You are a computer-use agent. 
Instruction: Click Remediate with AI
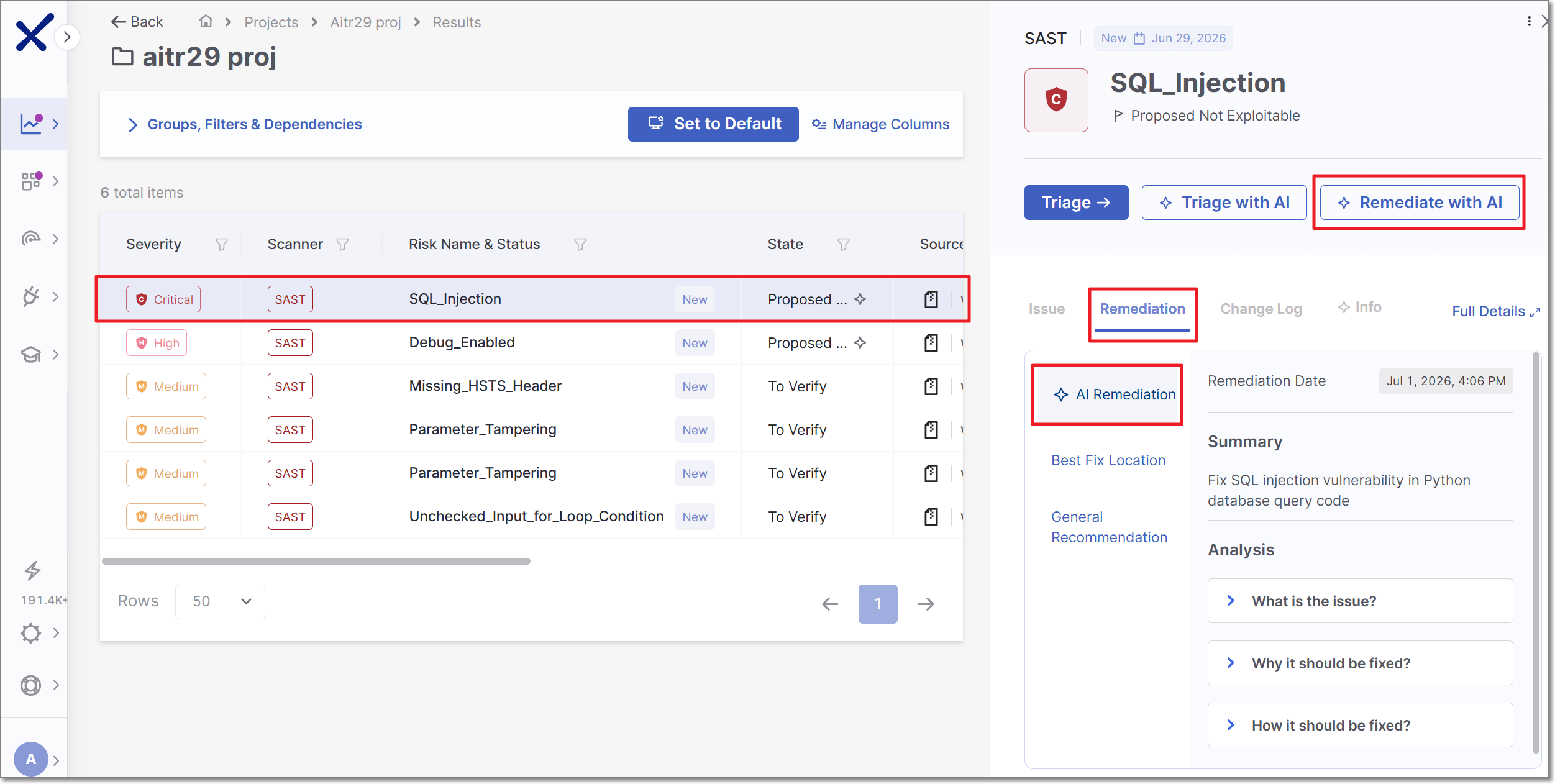(x=1420, y=203)
